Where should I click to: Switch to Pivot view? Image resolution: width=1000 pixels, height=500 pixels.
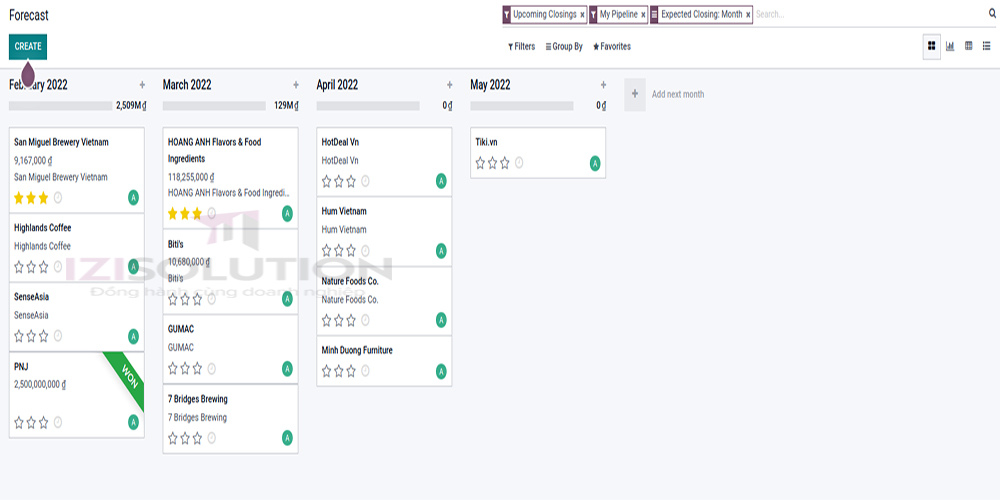pos(969,46)
